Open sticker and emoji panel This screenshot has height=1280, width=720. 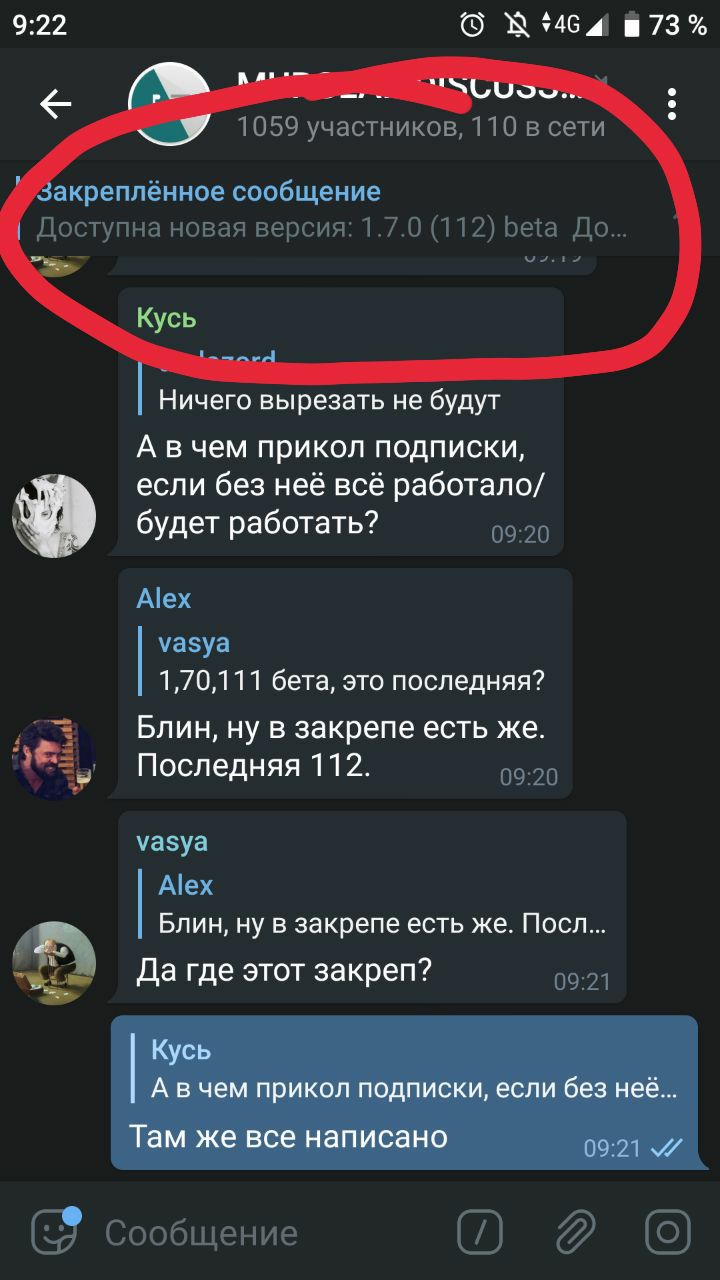[55, 1231]
